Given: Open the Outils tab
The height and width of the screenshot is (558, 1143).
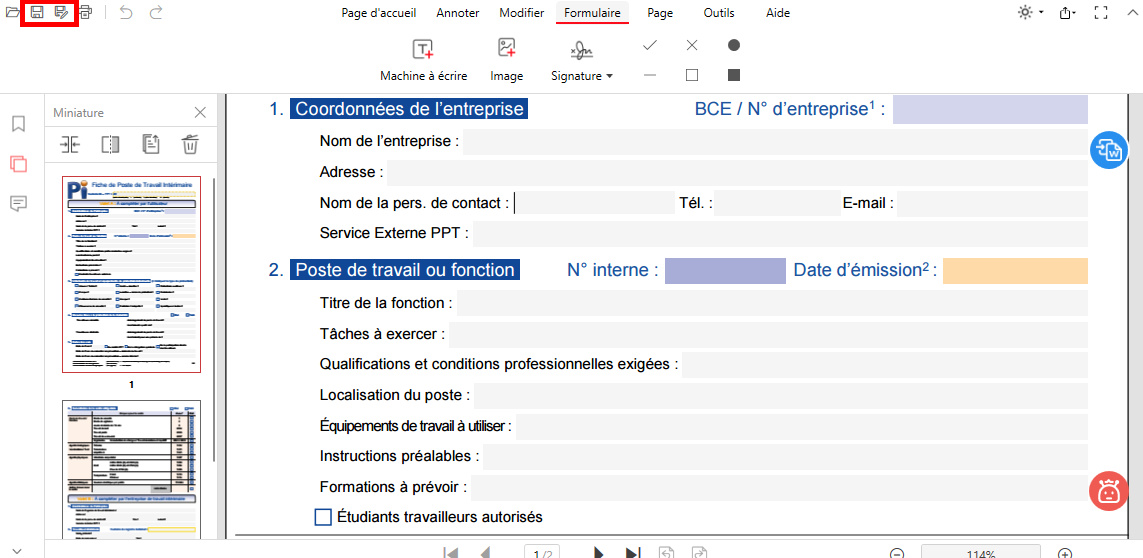Looking at the screenshot, I should pyautogui.click(x=719, y=13).
